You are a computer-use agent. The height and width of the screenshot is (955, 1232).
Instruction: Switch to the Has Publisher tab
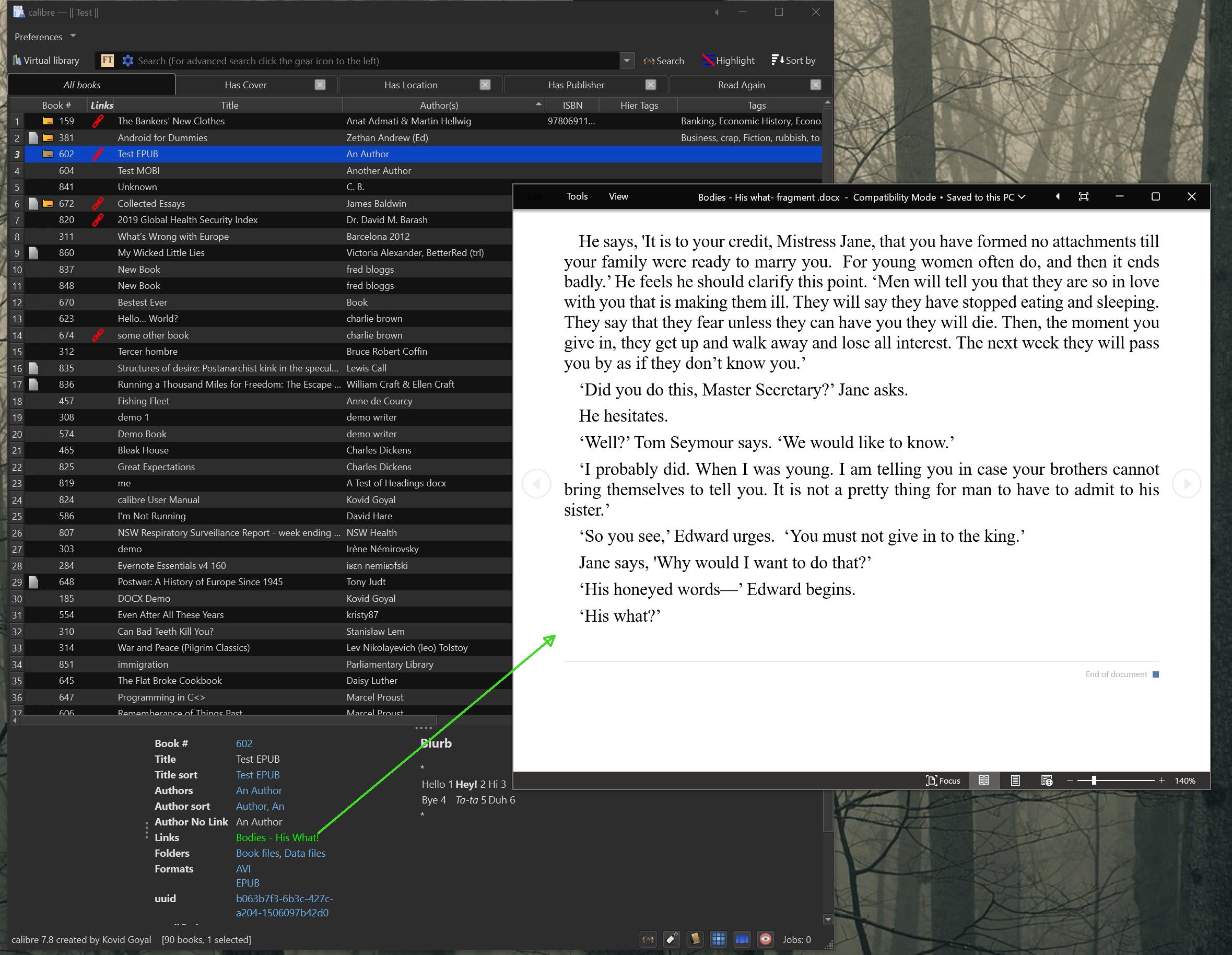click(576, 85)
